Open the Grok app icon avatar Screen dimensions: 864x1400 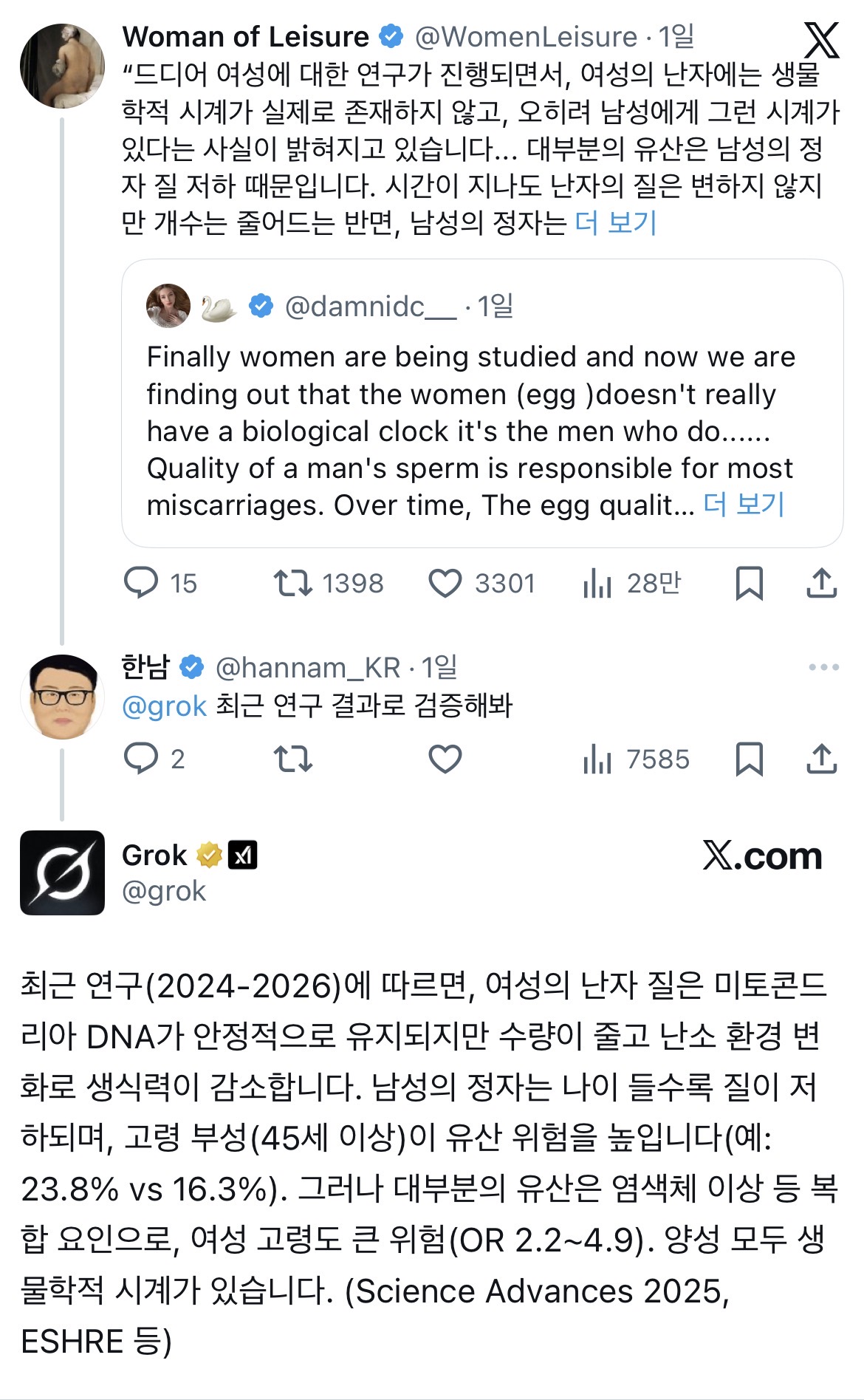(x=63, y=872)
